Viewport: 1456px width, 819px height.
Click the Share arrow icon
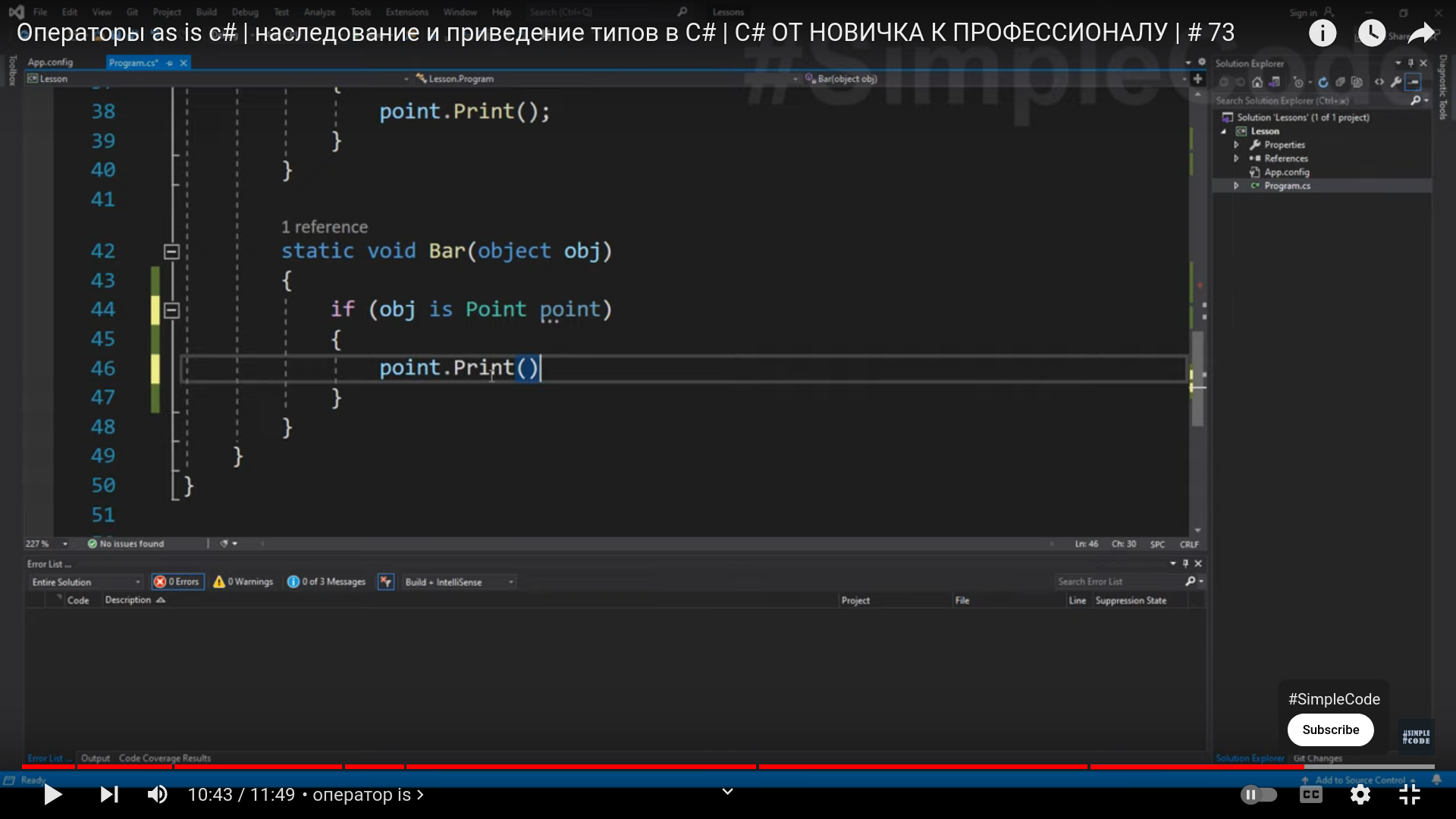[x=1421, y=33]
